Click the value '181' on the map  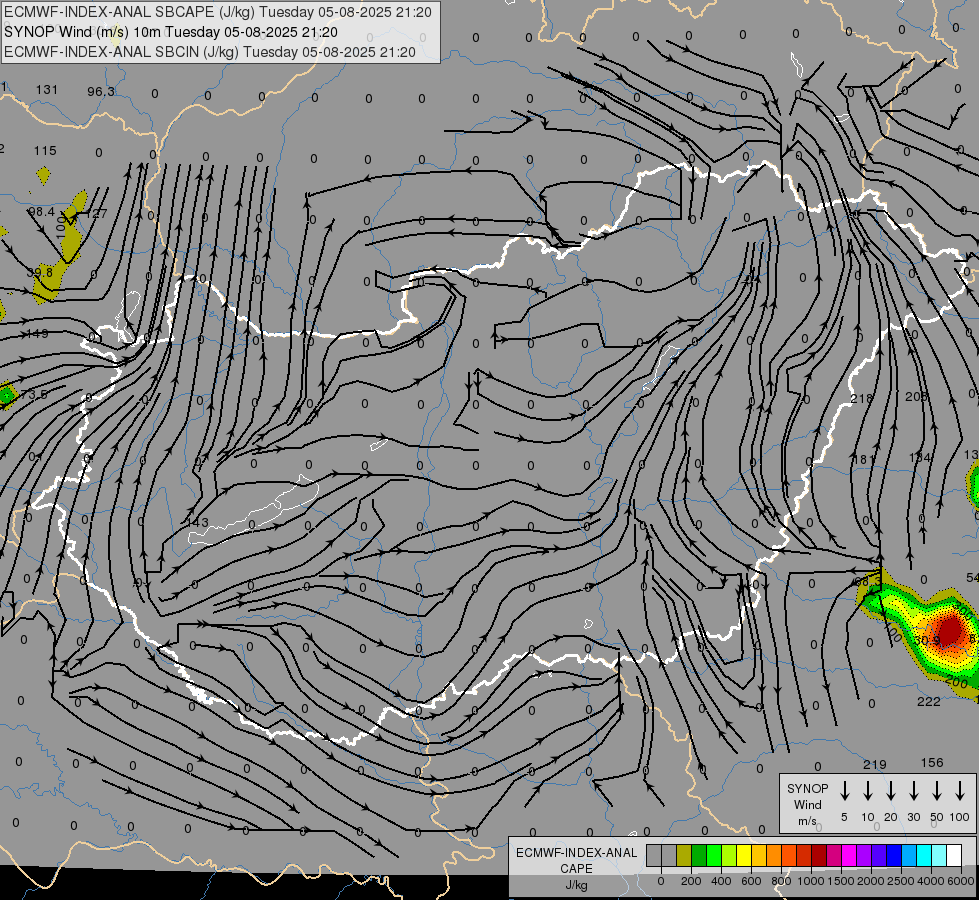864,459
